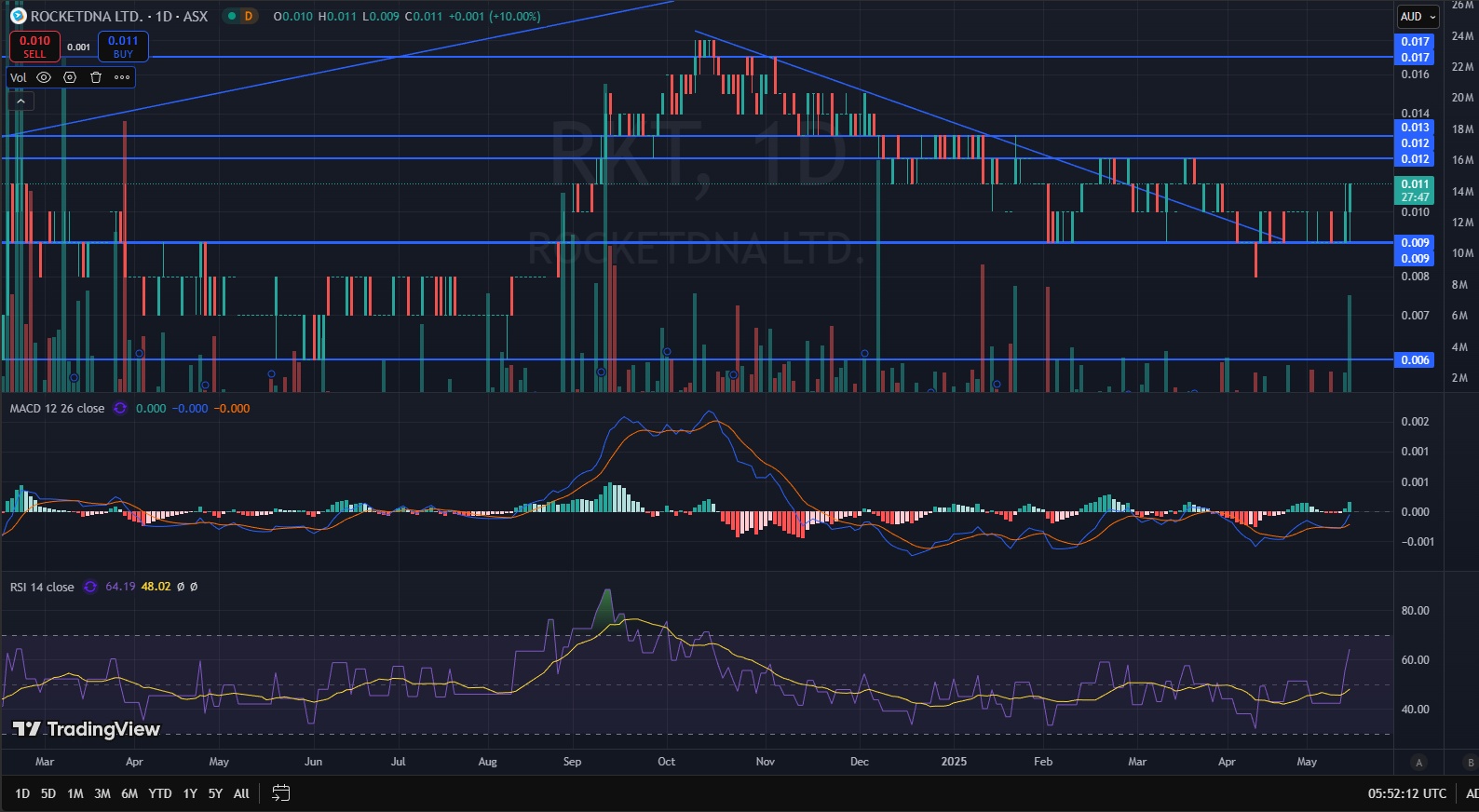Click the TradingView logo

point(87,729)
